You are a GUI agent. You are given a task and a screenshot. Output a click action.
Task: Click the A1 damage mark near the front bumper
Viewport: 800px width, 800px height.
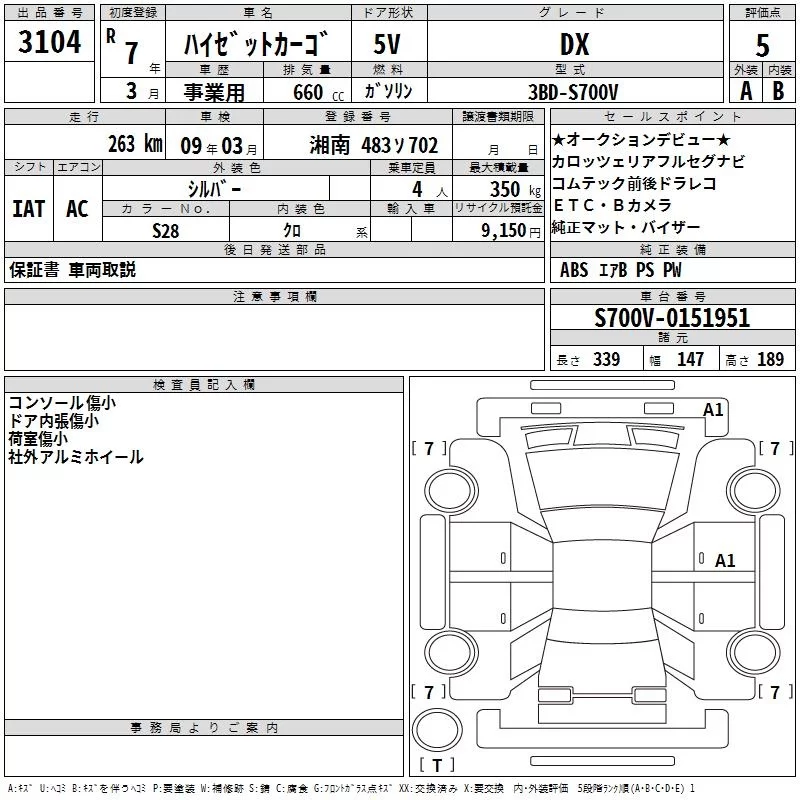tap(713, 409)
